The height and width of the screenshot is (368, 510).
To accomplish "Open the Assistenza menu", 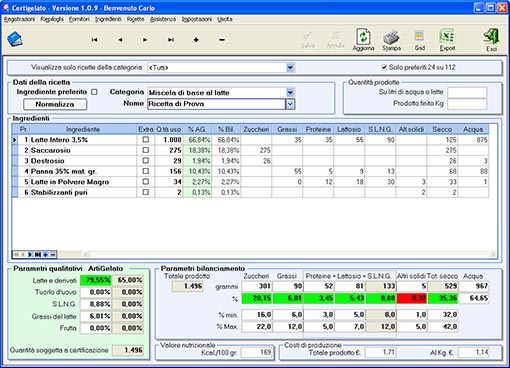I will pyautogui.click(x=163, y=19).
